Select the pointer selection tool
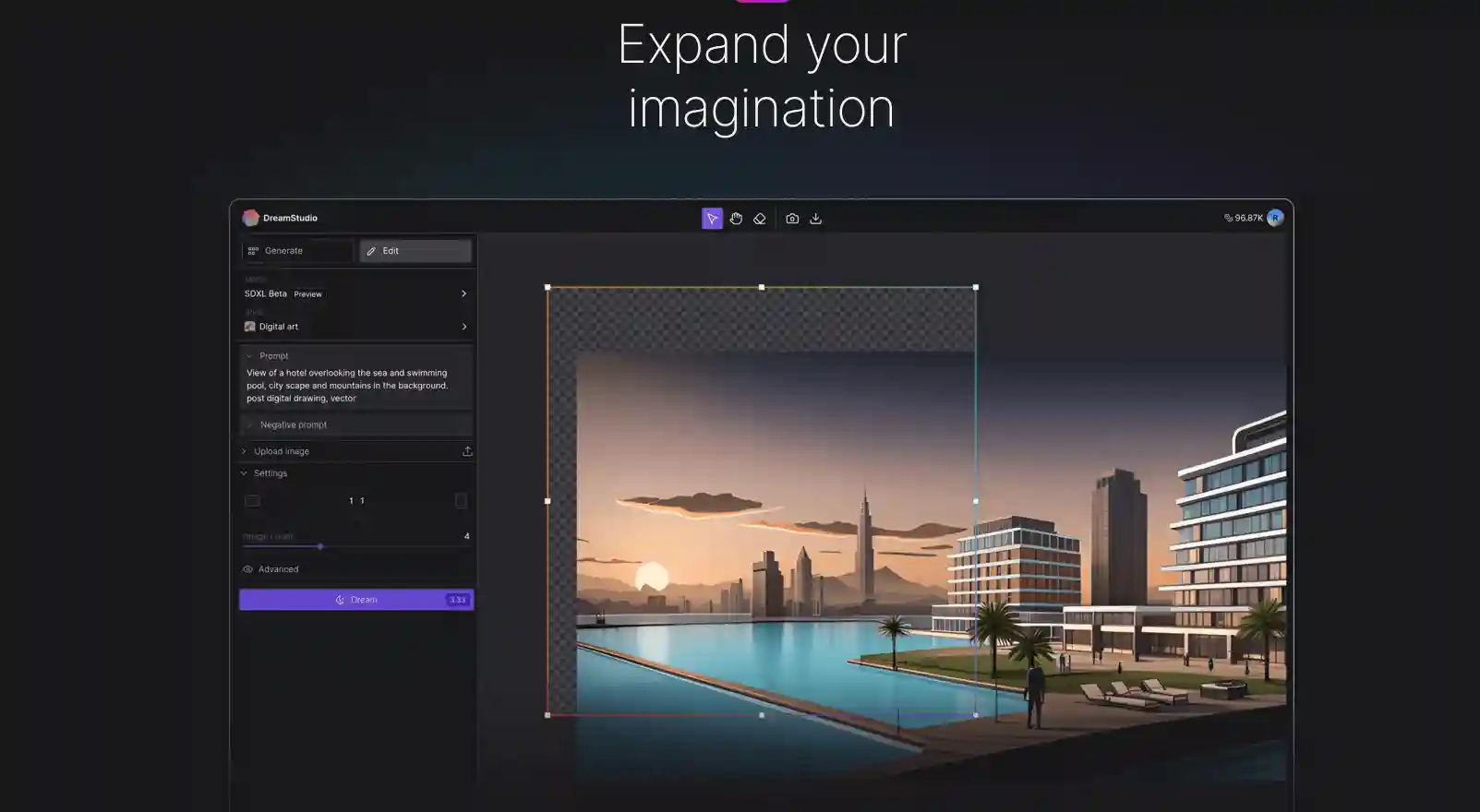Viewport: 1480px width, 812px height. [712, 219]
